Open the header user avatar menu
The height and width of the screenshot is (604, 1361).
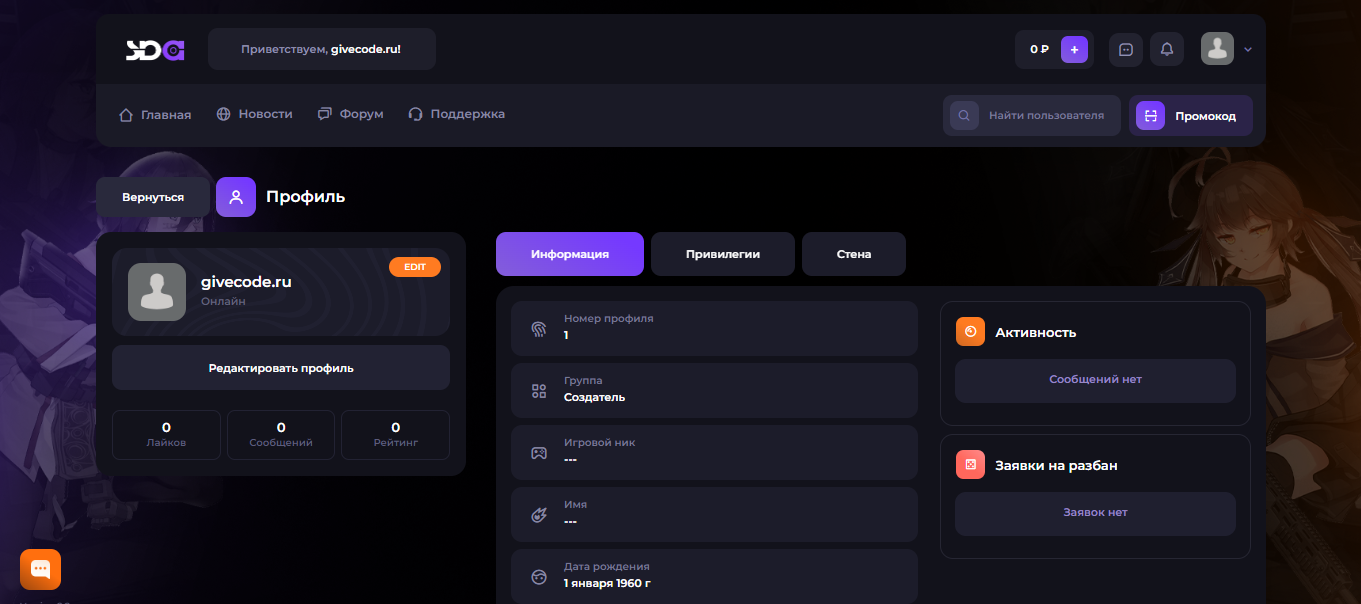pos(1217,49)
